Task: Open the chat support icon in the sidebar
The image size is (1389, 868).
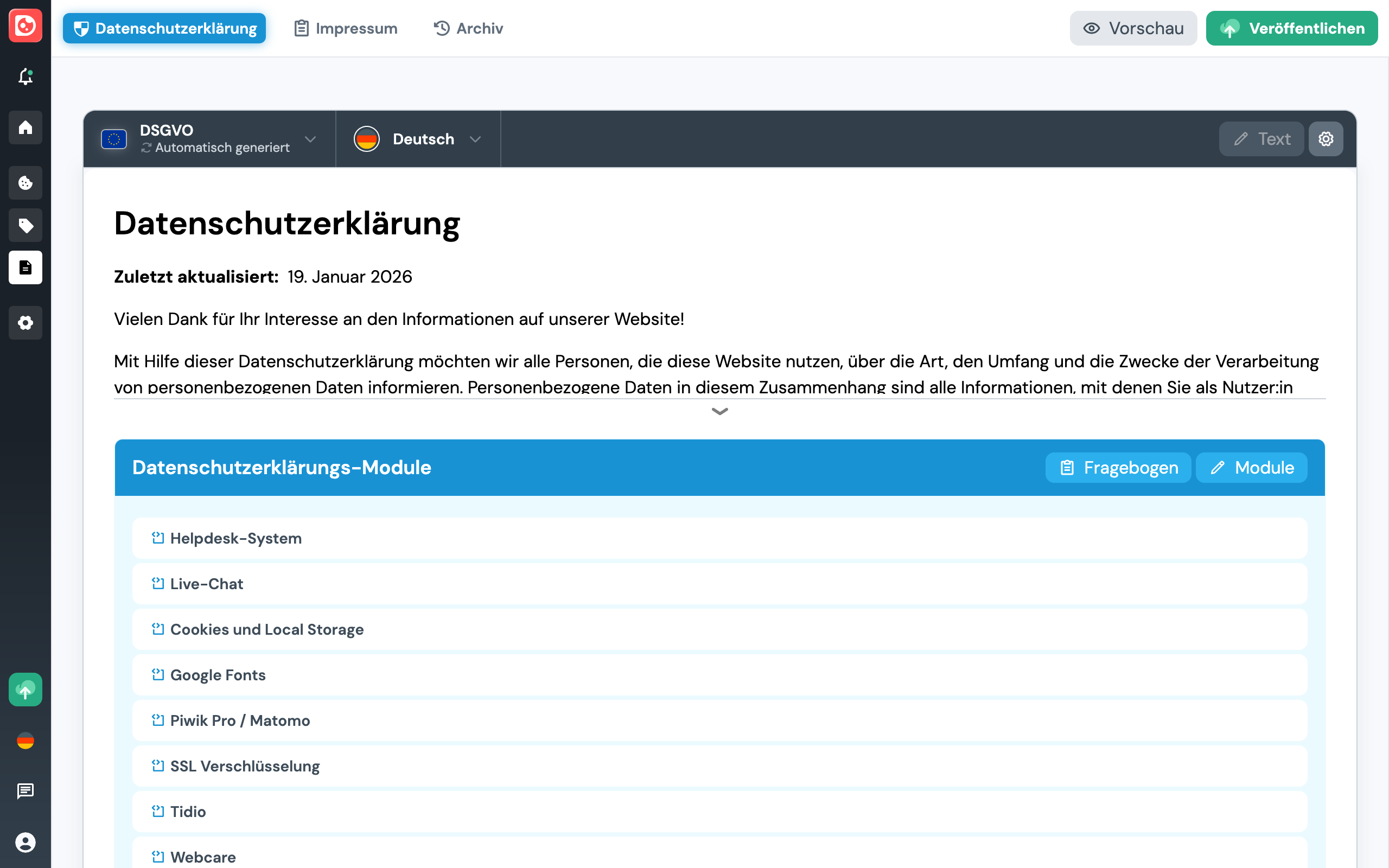Action: [x=26, y=792]
